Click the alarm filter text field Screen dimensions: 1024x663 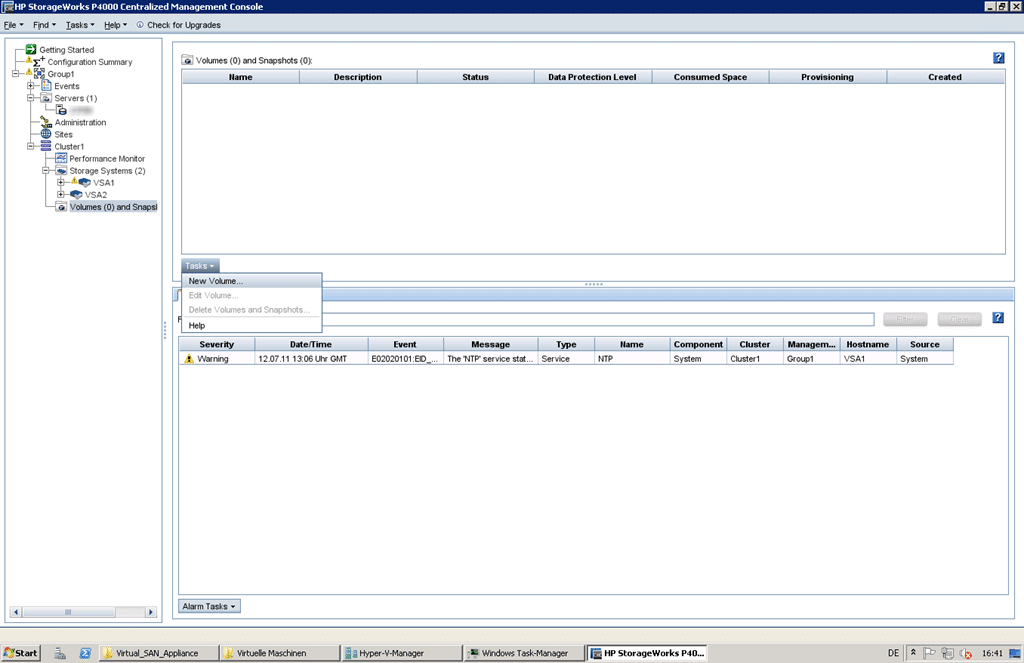tap(598, 319)
